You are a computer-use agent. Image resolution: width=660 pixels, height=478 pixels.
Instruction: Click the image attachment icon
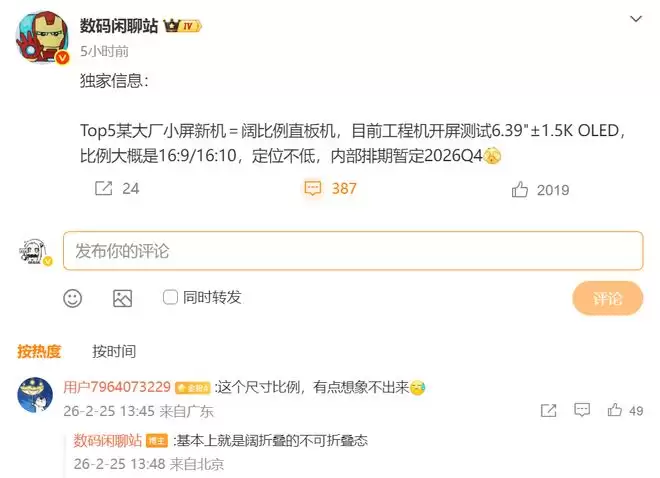click(122, 298)
